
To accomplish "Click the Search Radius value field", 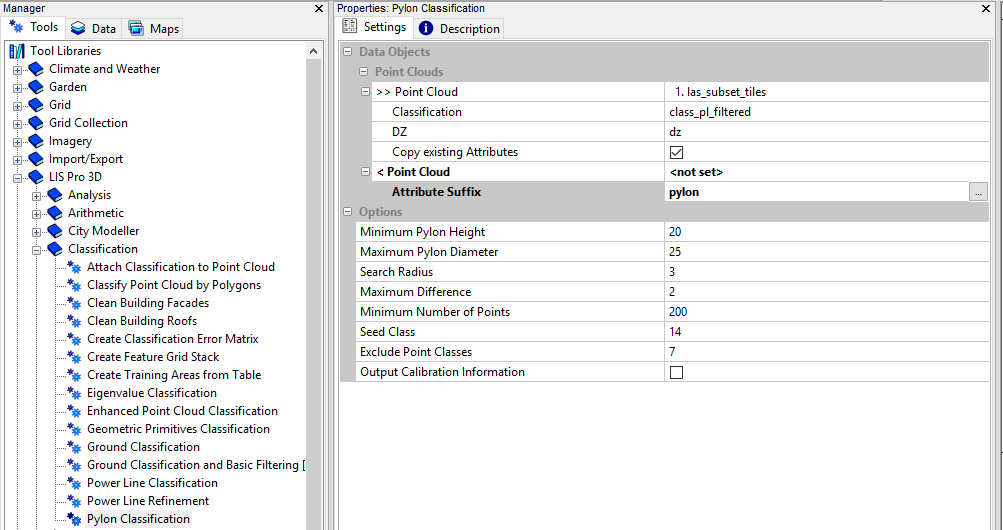I will click(x=827, y=272).
